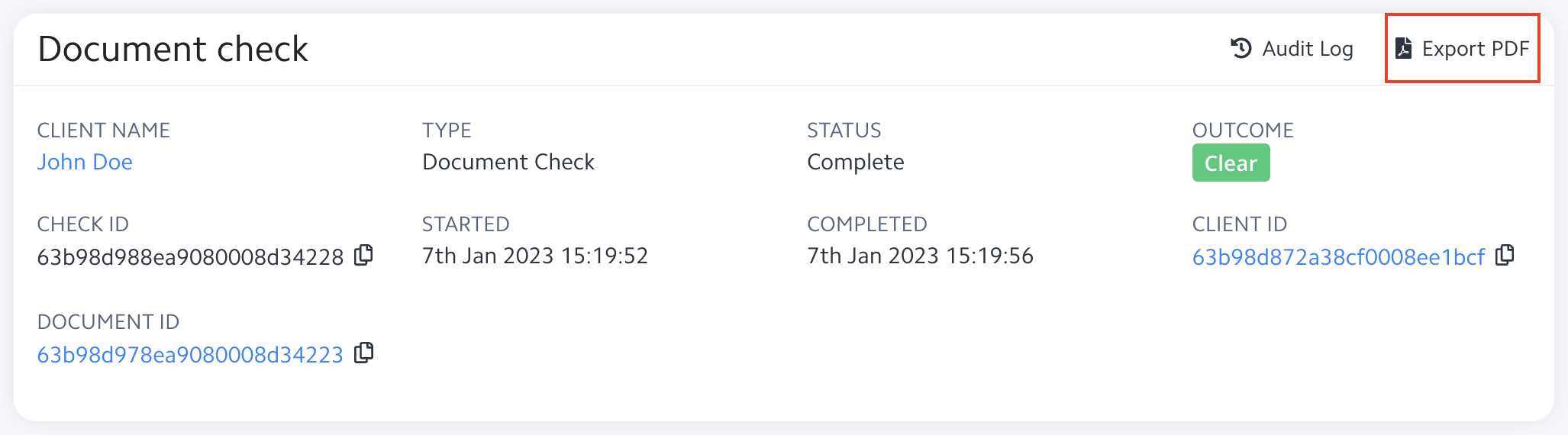
Task: Copy the Document ID via its copy icon
Action: [364, 353]
